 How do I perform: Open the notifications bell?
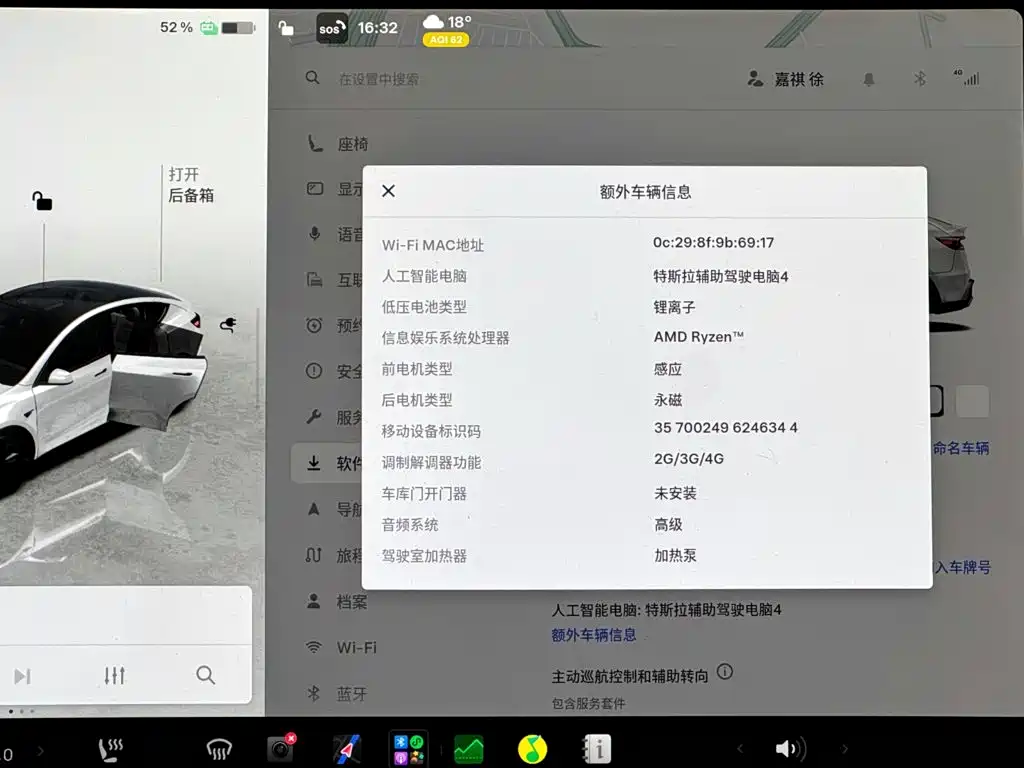click(x=869, y=80)
